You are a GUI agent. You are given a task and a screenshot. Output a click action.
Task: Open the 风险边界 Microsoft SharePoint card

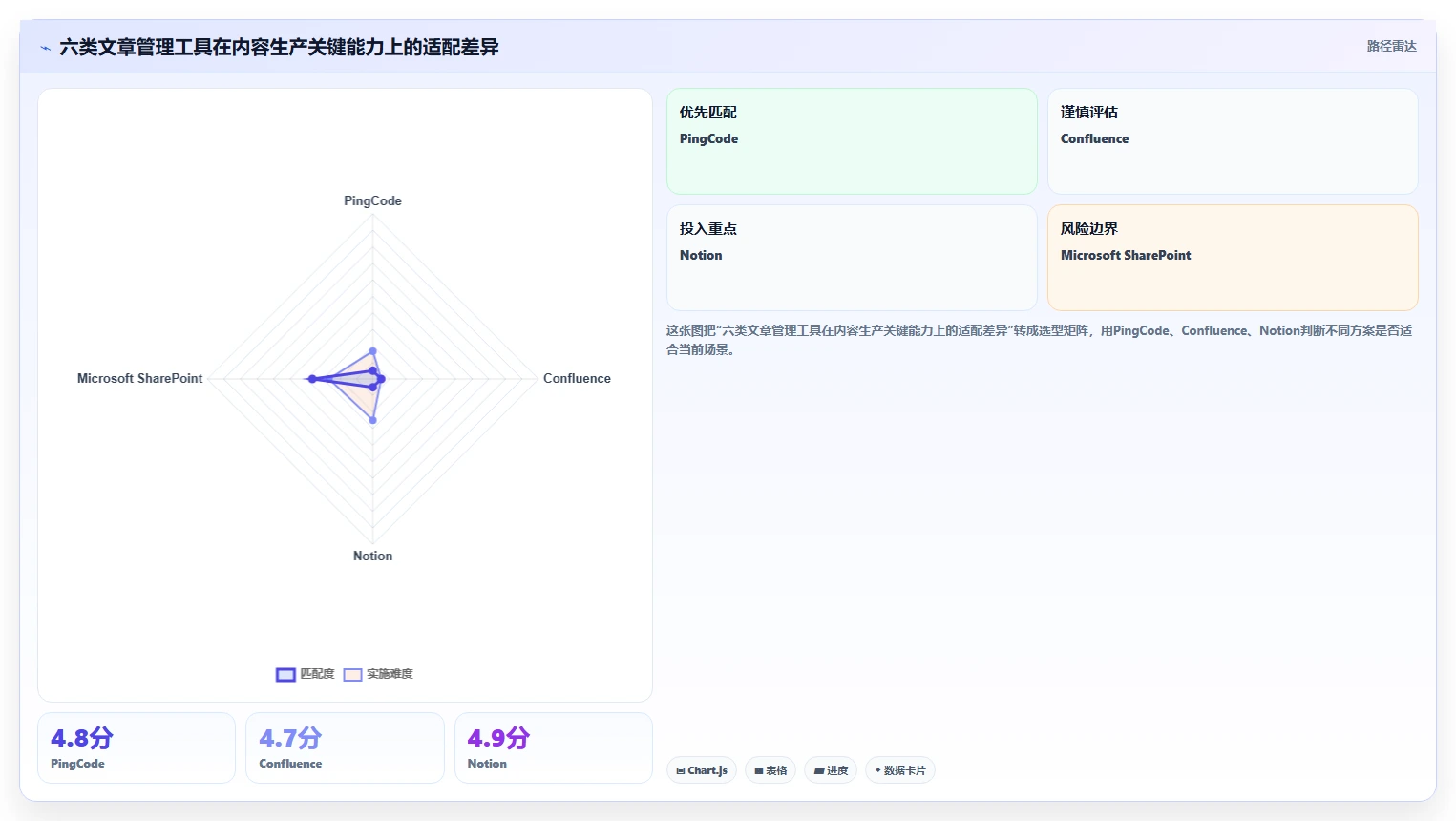point(1233,258)
